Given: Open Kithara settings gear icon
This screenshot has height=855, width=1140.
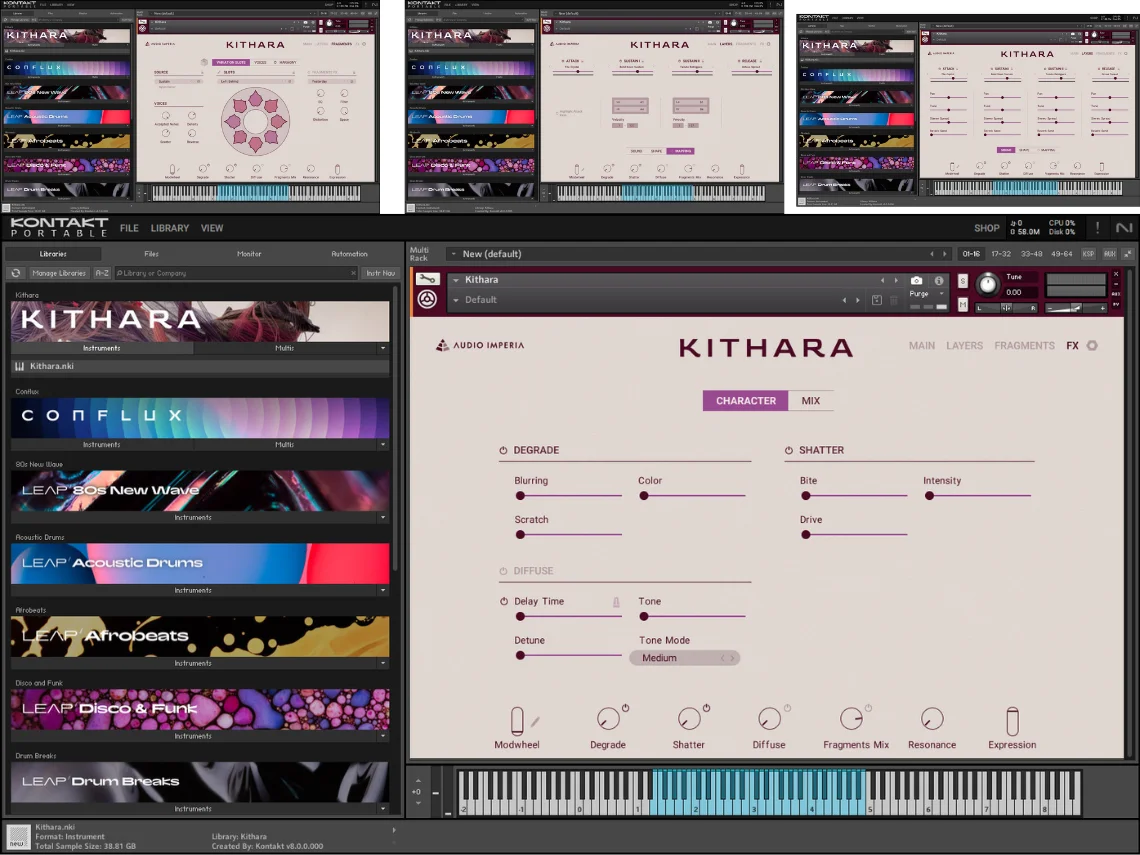Looking at the screenshot, I should (1092, 346).
